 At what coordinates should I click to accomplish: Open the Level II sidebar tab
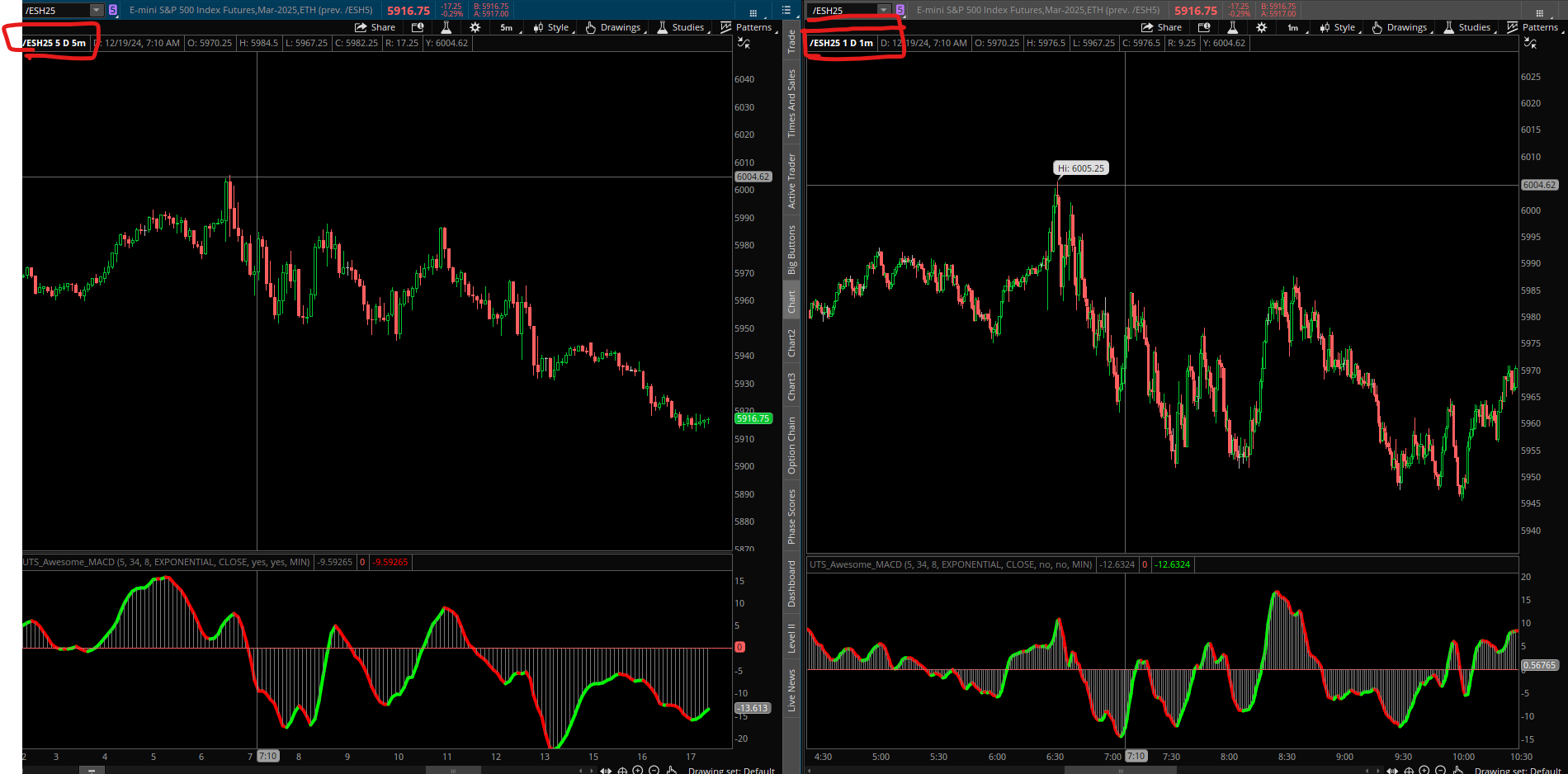pos(791,638)
